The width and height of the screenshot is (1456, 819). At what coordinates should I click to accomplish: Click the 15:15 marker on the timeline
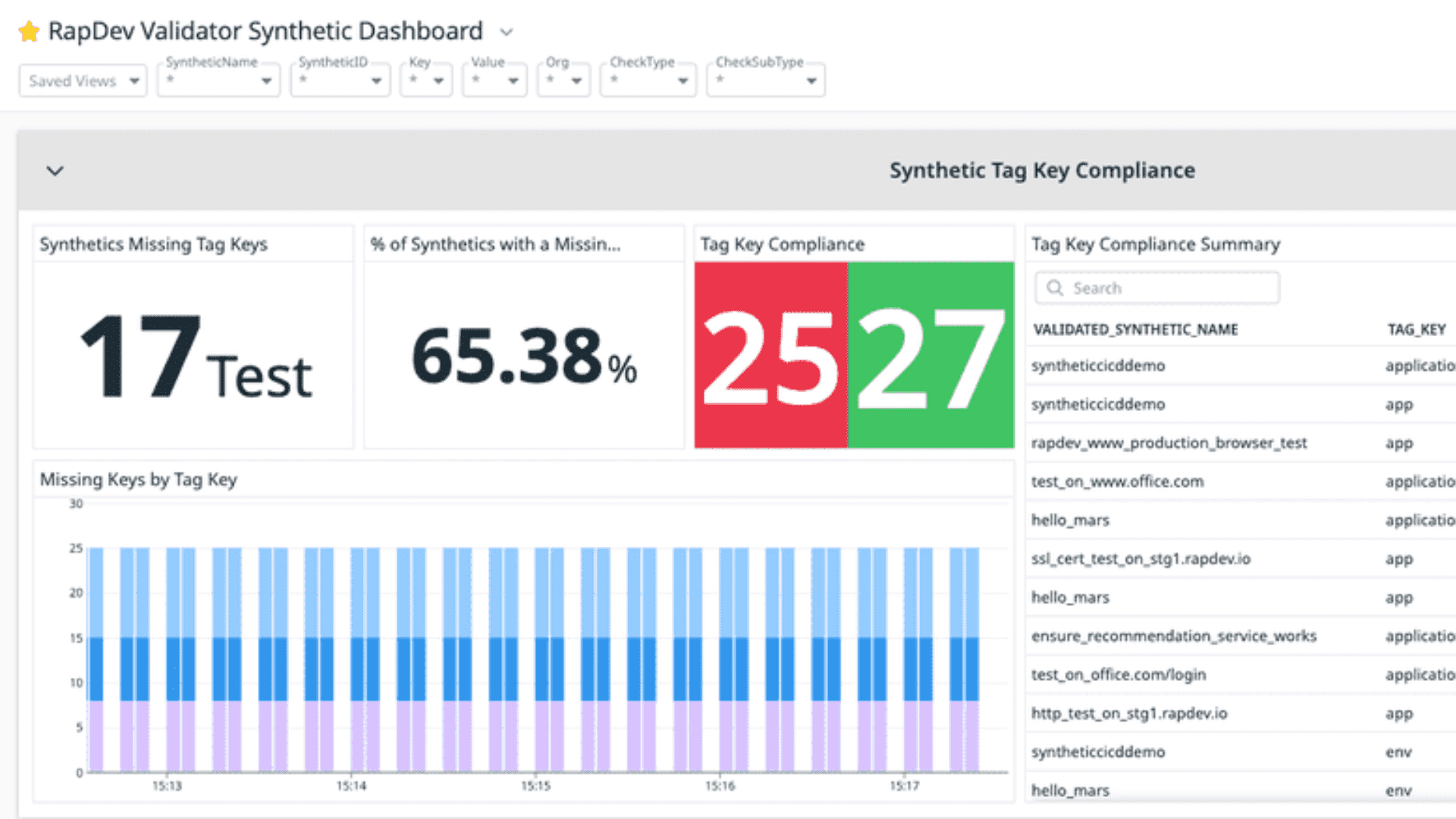click(535, 786)
